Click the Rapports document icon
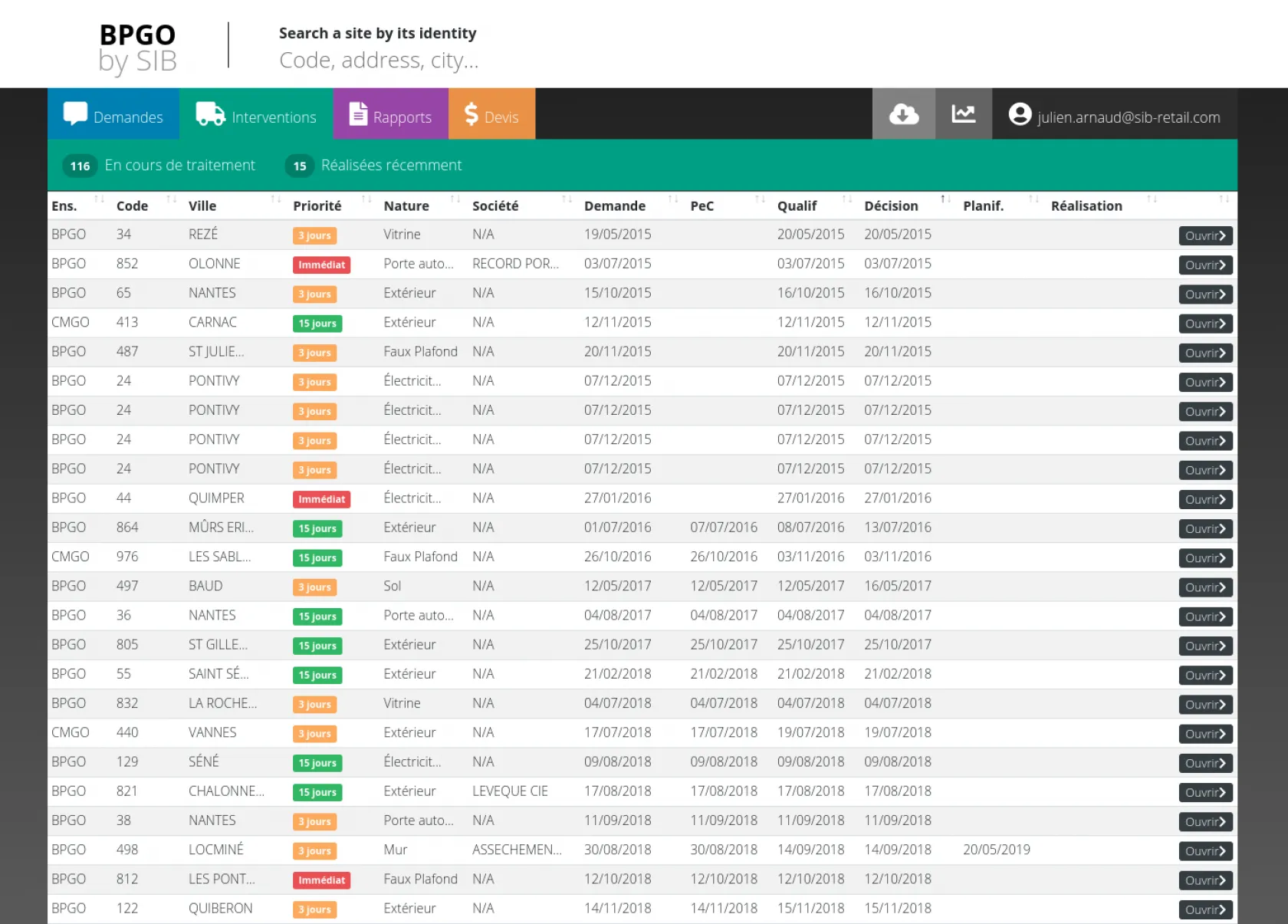The height and width of the screenshot is (924, 1288). (x=358, y=113)
